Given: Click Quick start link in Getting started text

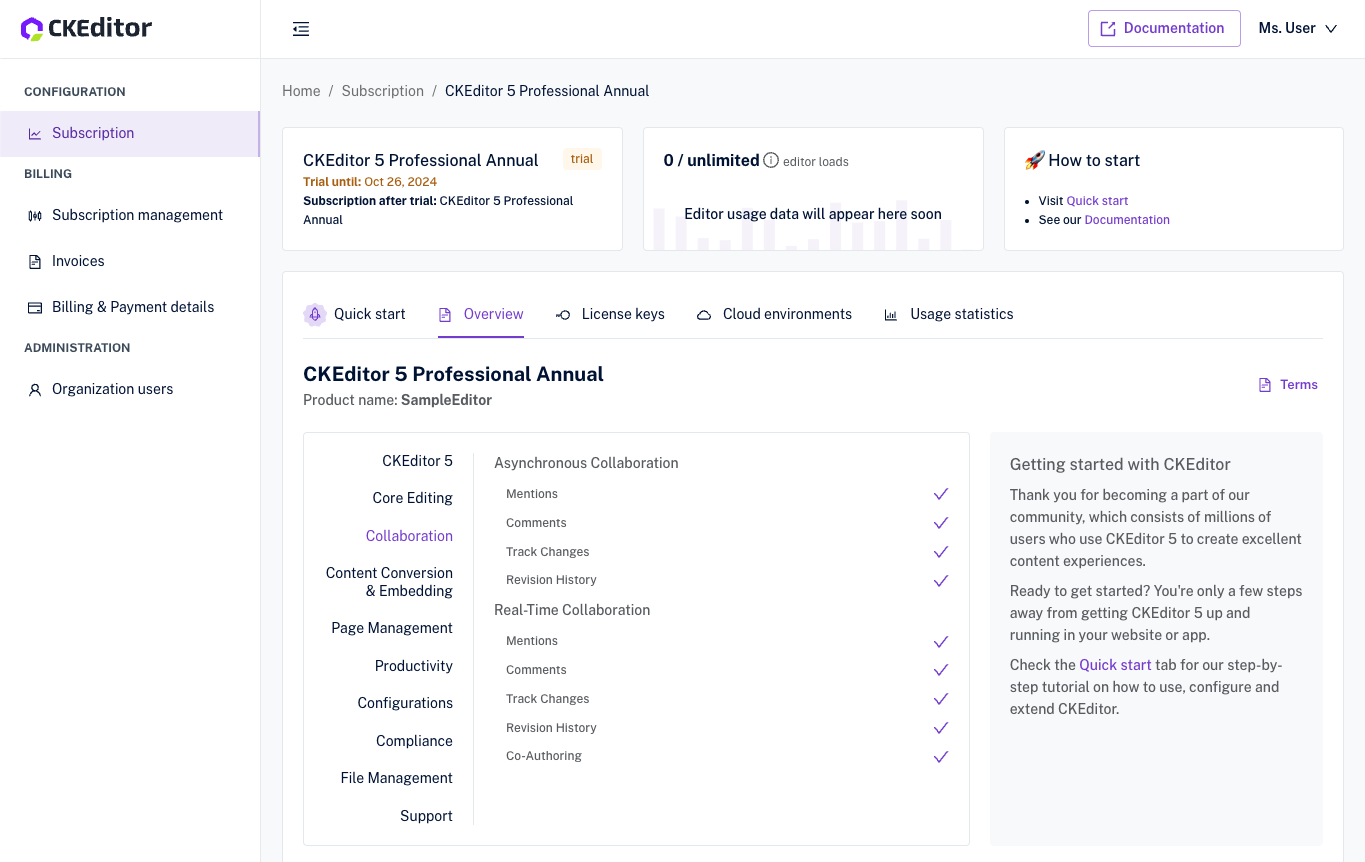Looking at the screenshot, I should 1115,665.
